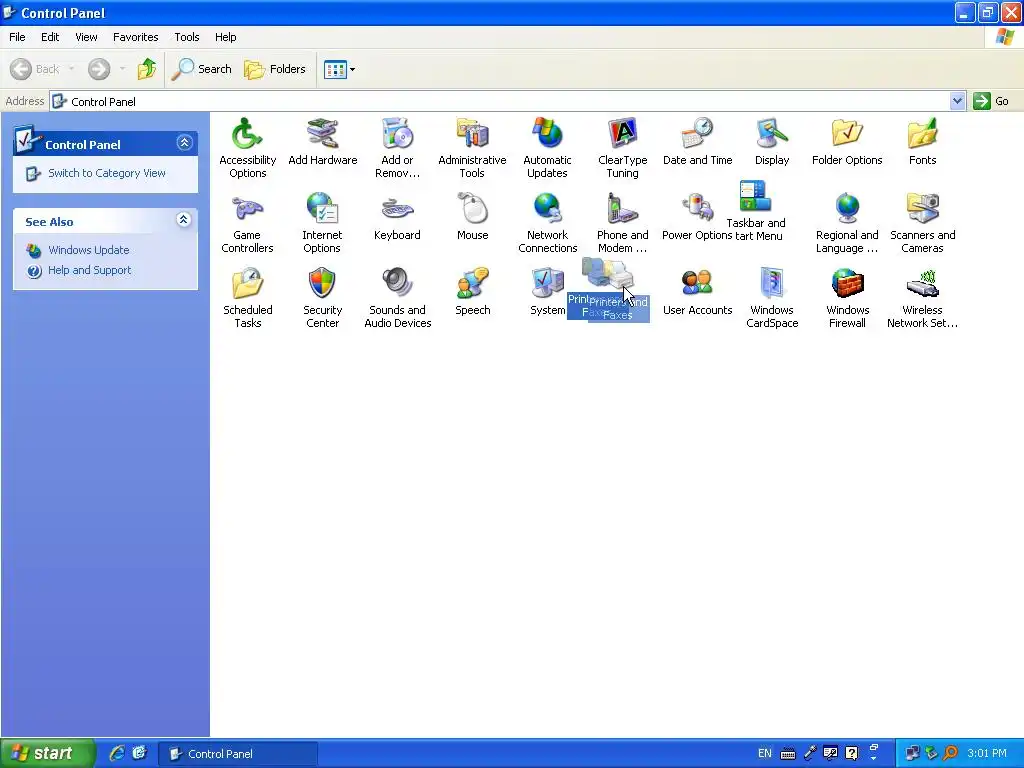Viewport: 1024px width, 768px height.
Task: Open the View menu
Action: click(x=86, y=37)
